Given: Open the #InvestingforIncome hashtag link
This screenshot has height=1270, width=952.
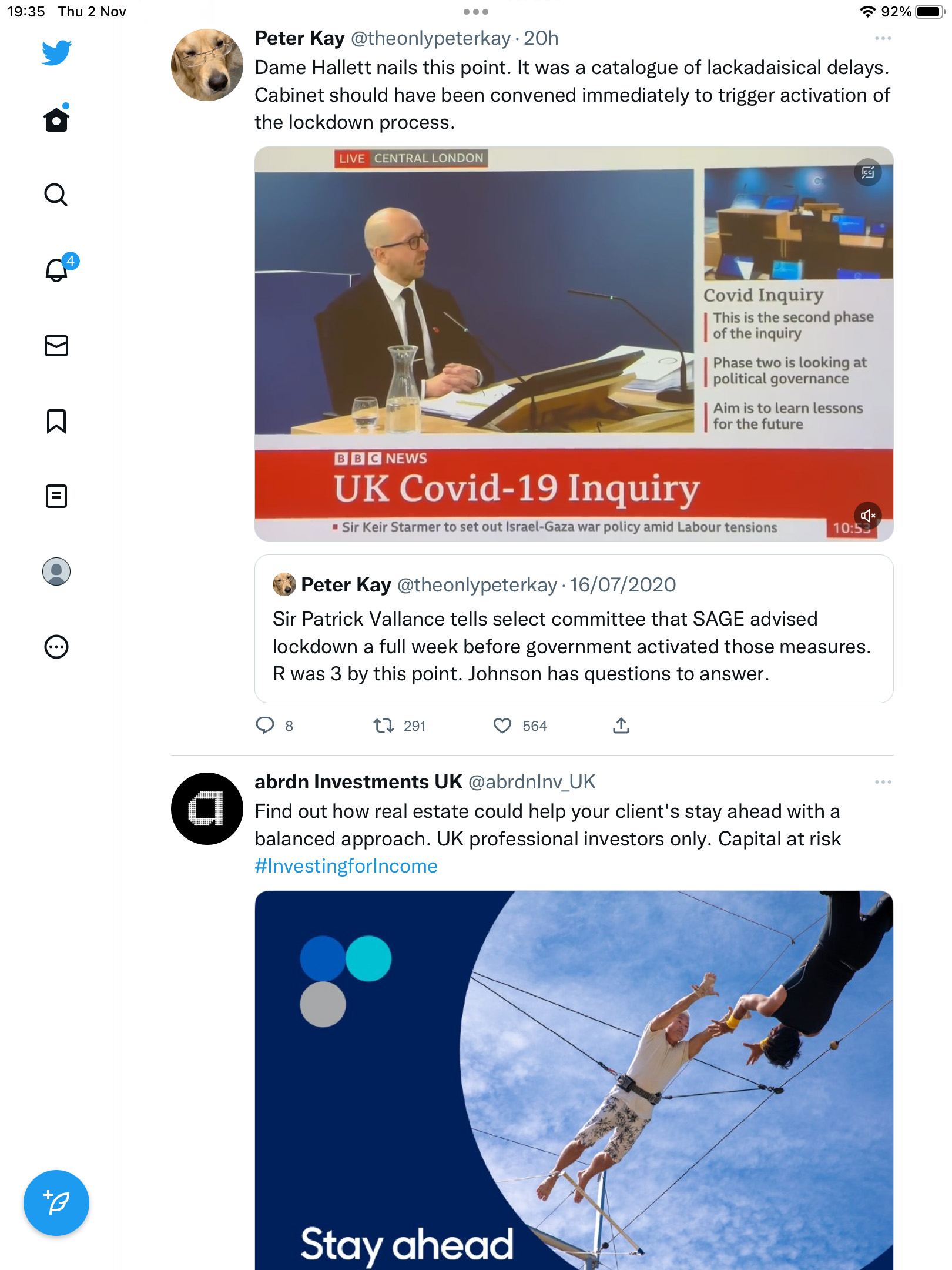Looking at the screenshot, I should (346, 866).
